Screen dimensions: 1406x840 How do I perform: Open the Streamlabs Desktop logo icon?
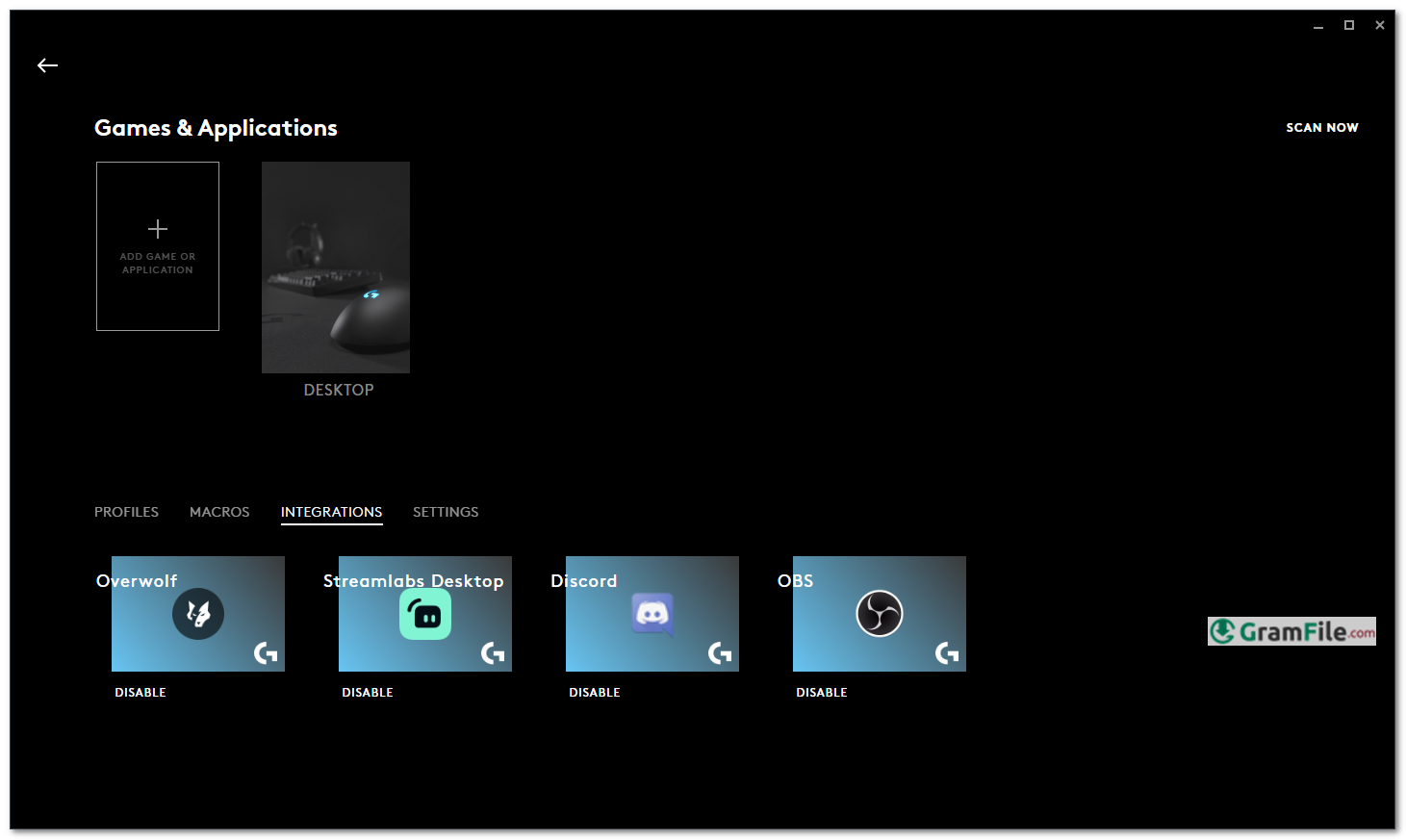[x=425, y=614]
